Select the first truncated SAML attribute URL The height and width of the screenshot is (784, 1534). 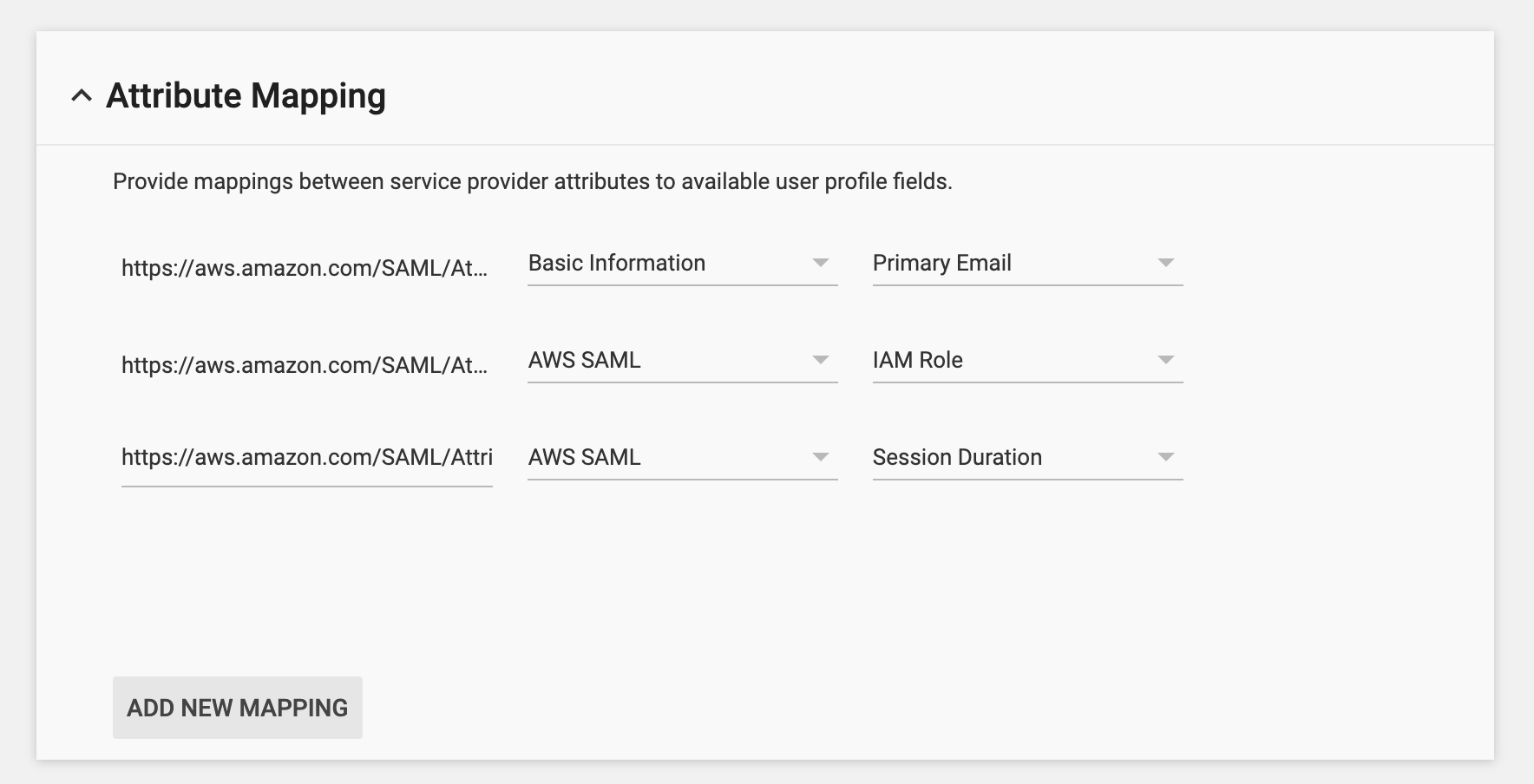coord(305,268)
